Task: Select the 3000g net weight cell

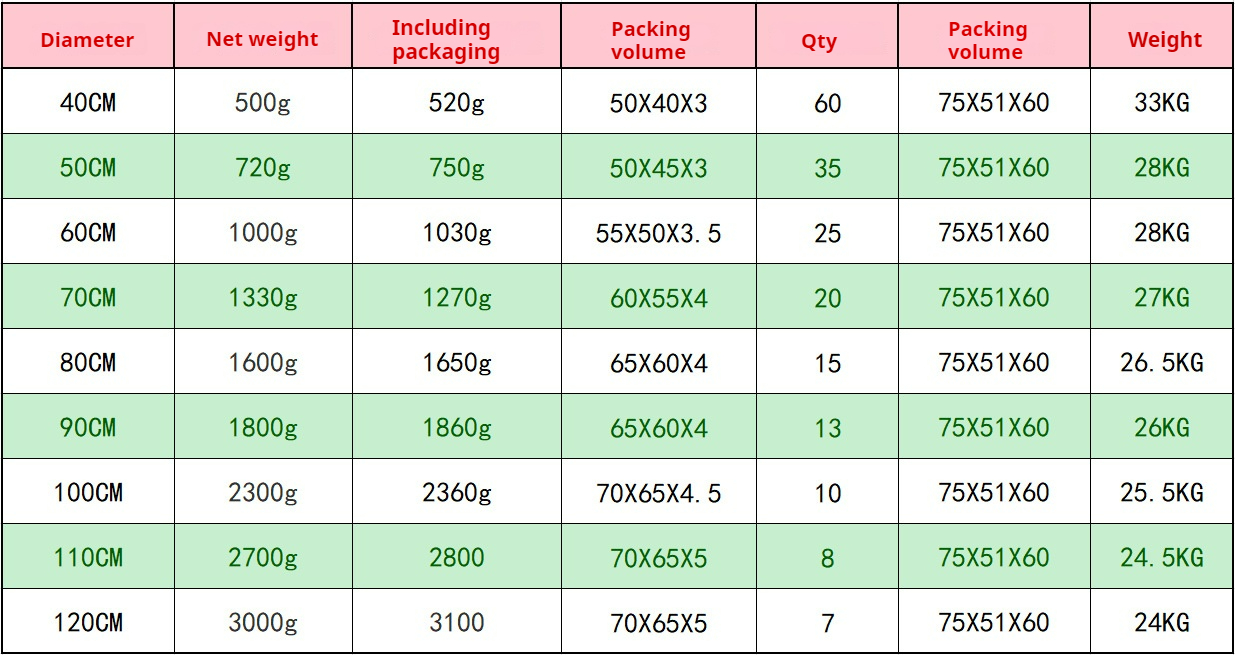Action: [263, 623]
